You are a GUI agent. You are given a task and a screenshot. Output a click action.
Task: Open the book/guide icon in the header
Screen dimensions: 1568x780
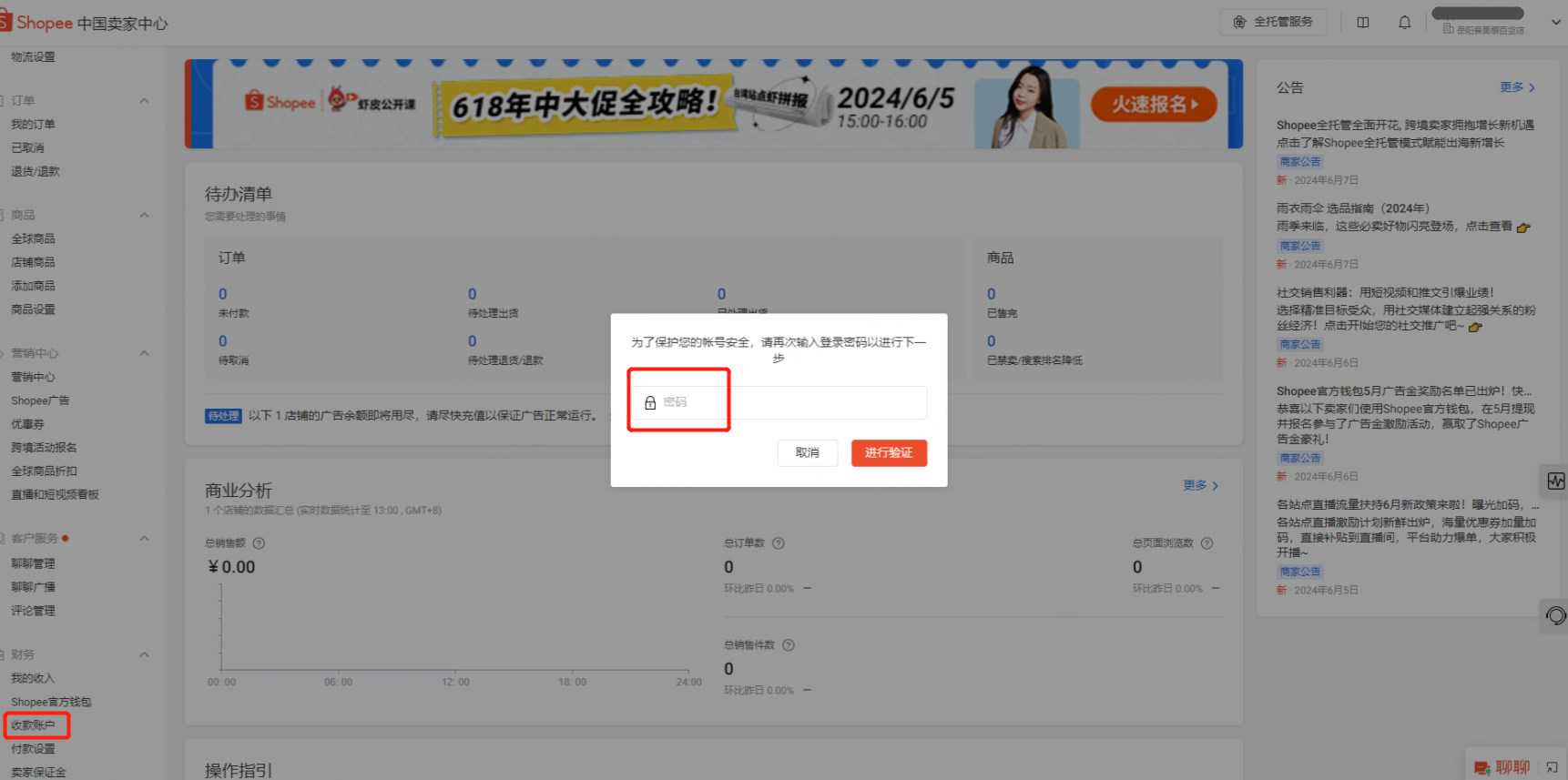pos(1363,23)
